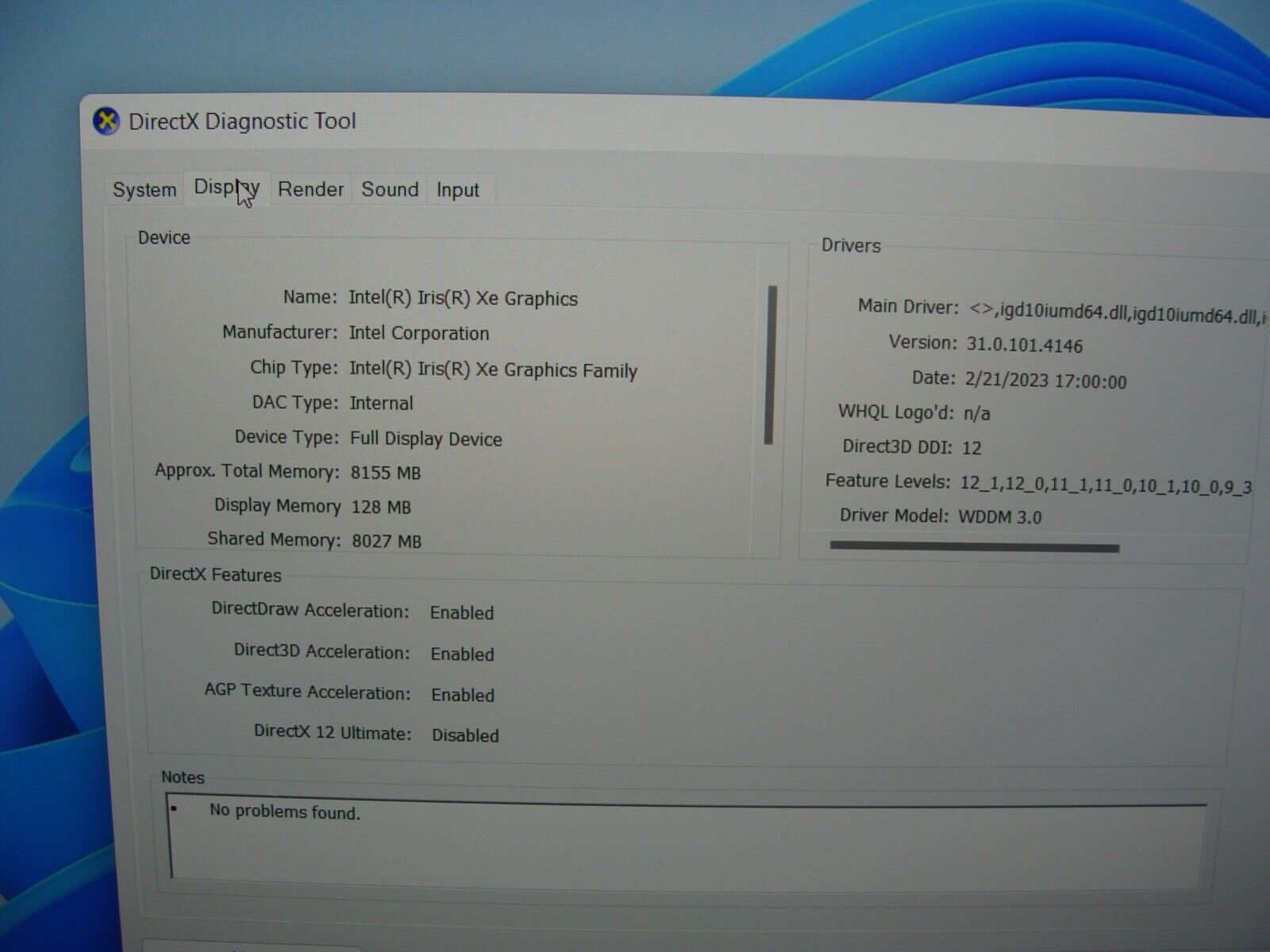This screenshot has height=952, width=1270.
Task: Click the 'Intel Corporation' manufacturer value
Action: point(419,333)
